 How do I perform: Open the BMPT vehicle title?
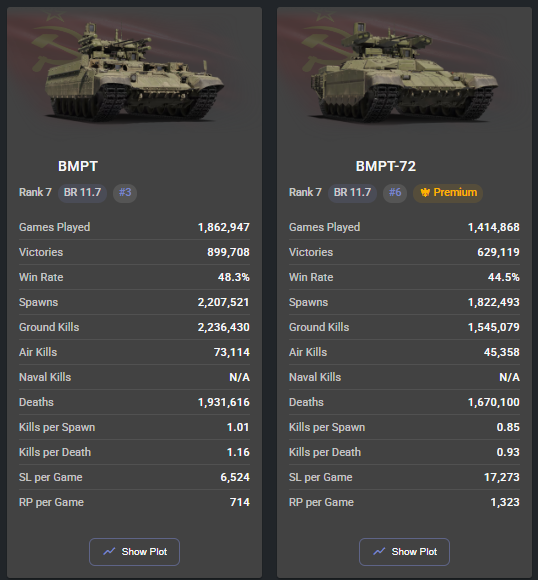pos(78,166)
